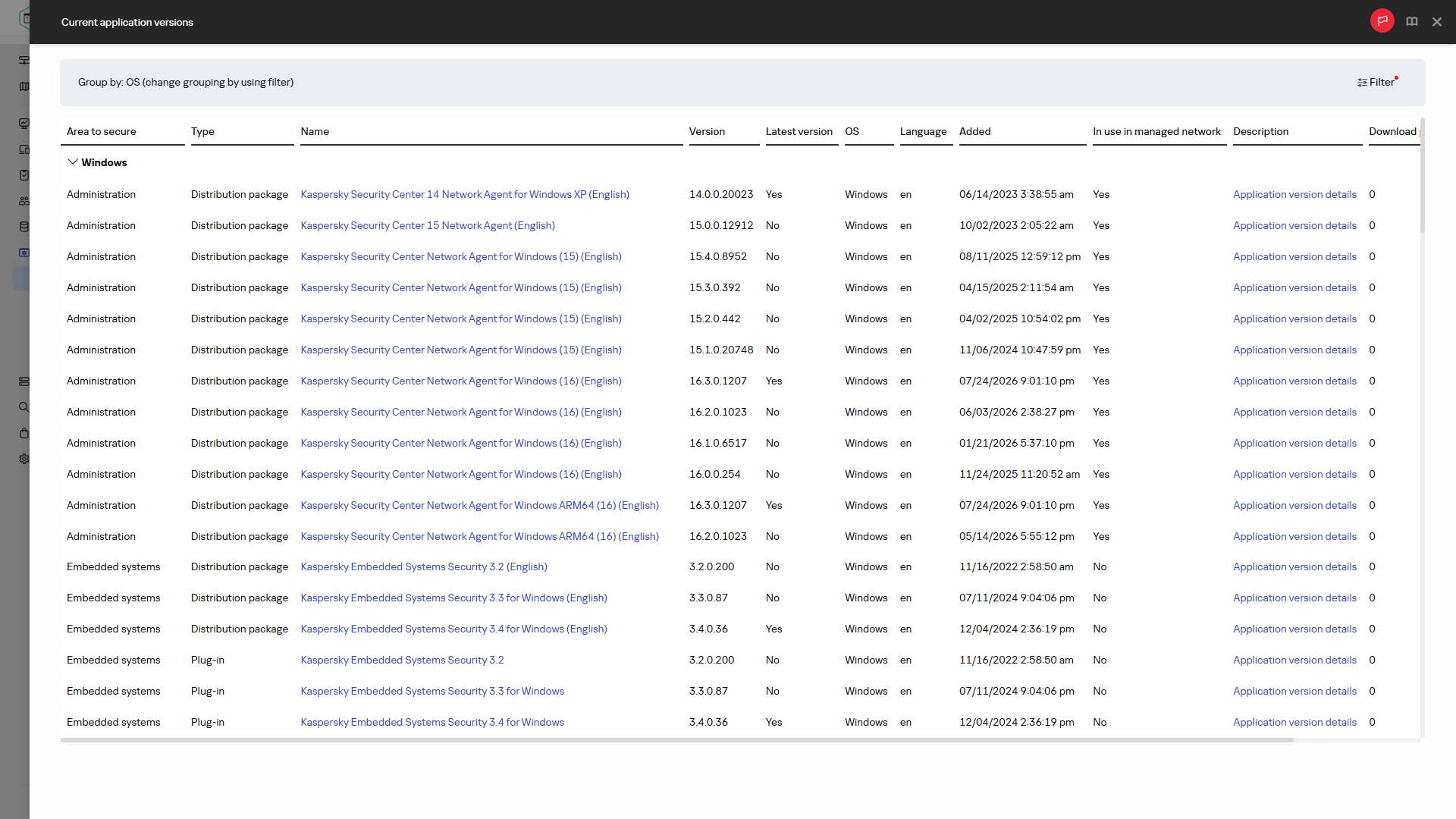Sort by the Added column header

[974, 131]
